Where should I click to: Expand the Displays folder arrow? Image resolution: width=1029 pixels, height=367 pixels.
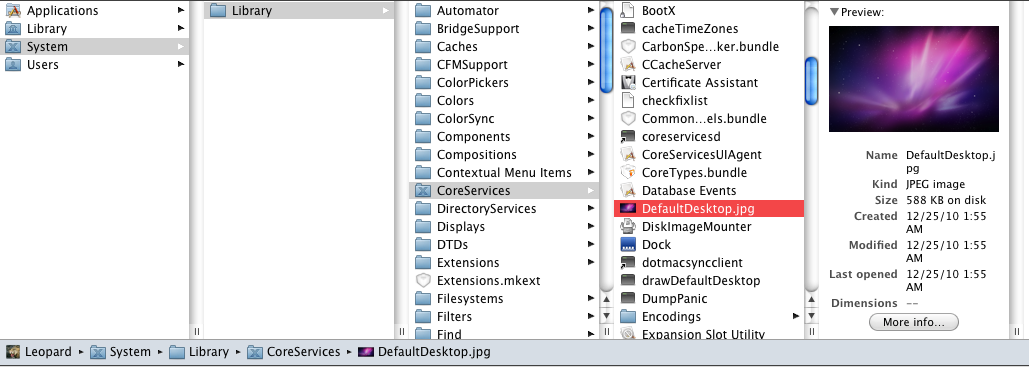pos(591,227)
